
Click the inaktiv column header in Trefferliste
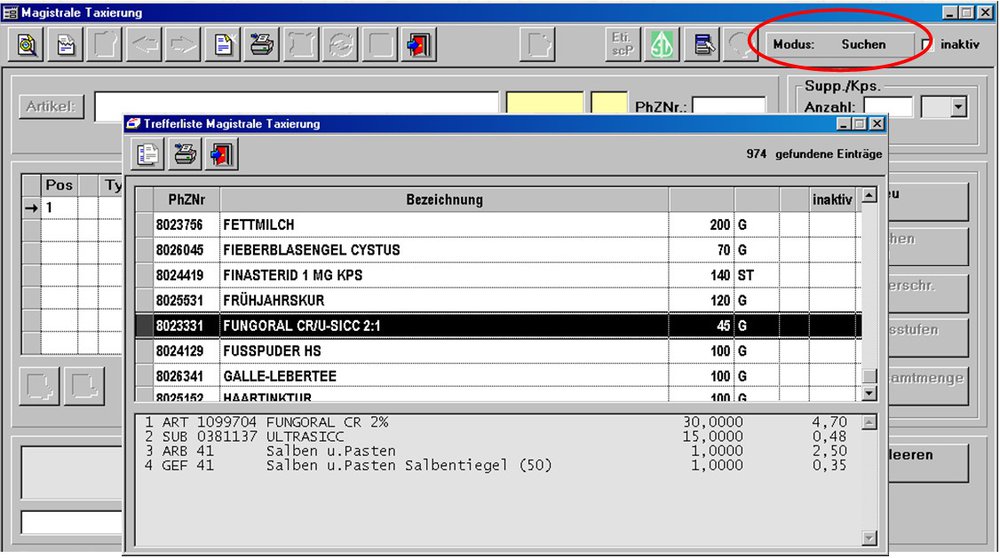coord(832,200)
